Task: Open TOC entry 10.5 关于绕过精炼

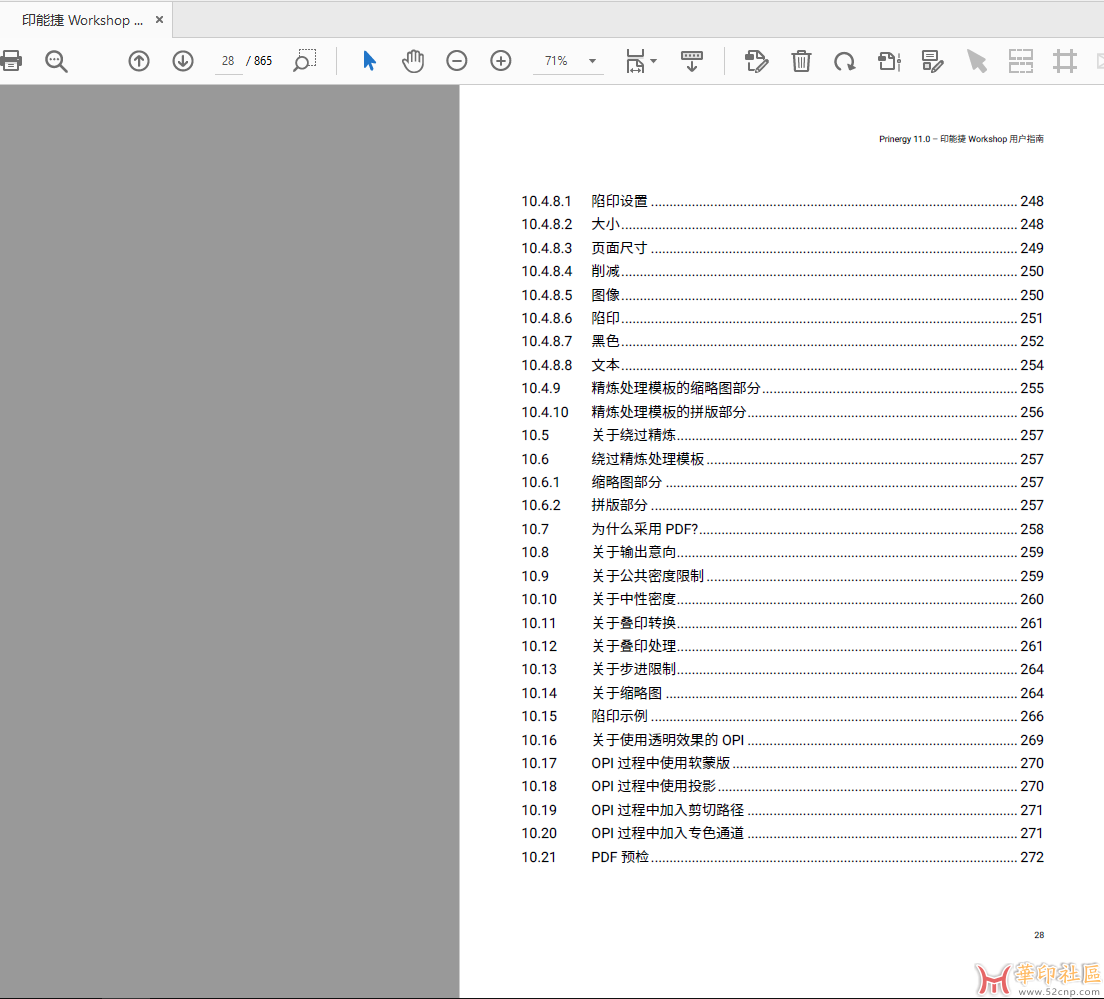Action: 782,435
